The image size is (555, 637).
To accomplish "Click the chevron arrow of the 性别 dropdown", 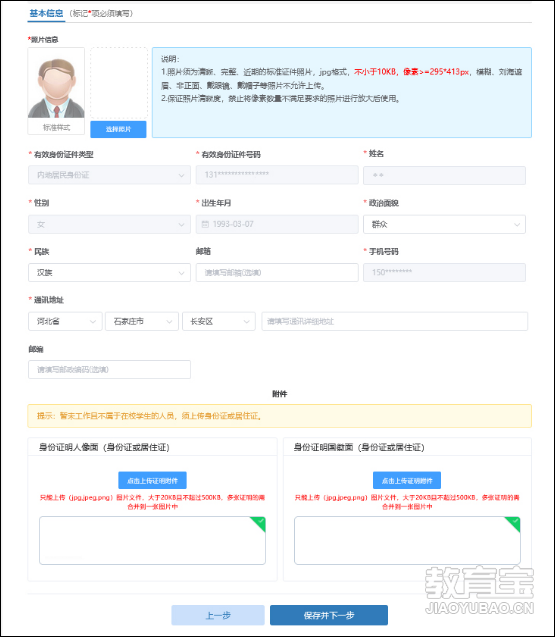I will click(181, 225).
